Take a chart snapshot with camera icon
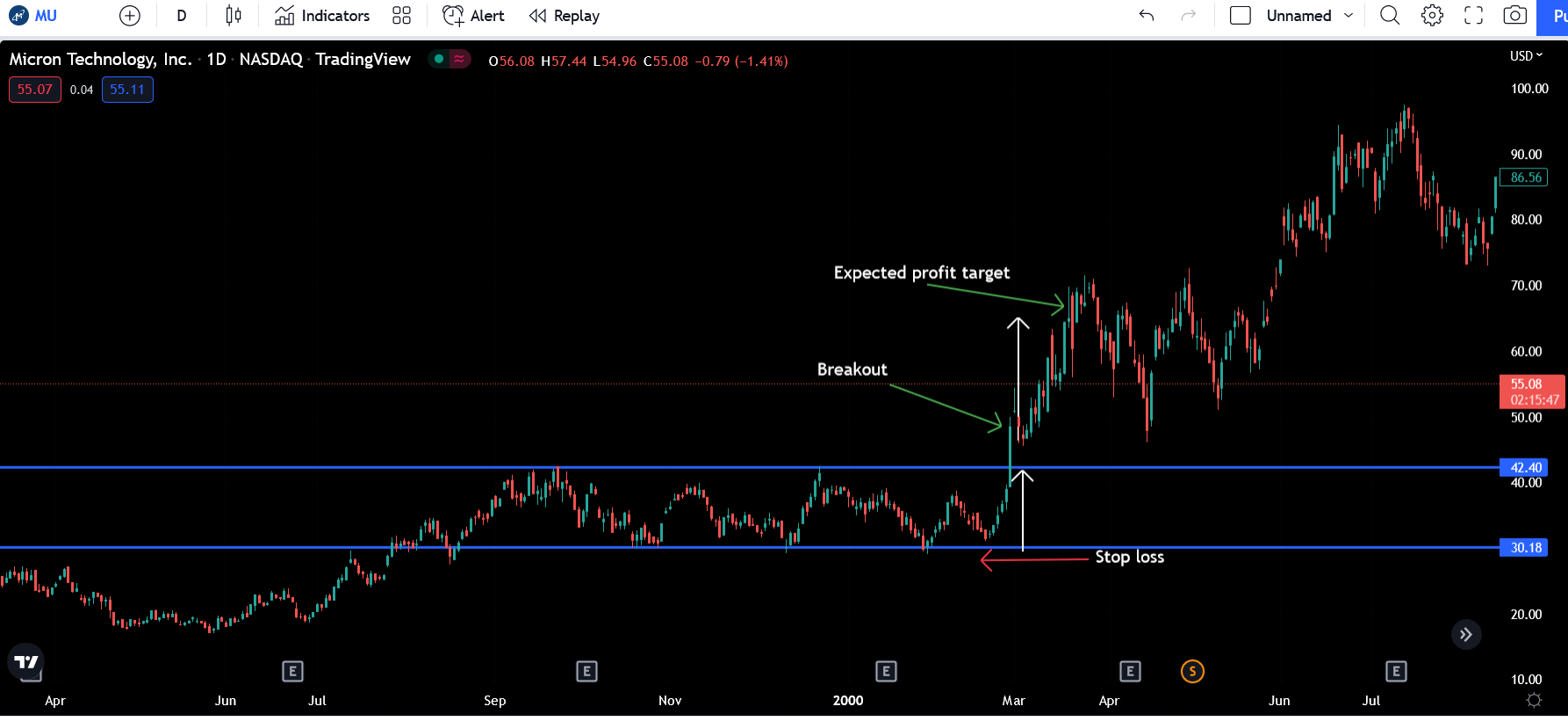Viewport: 1568px width, 721px height. coord(1514,16)
